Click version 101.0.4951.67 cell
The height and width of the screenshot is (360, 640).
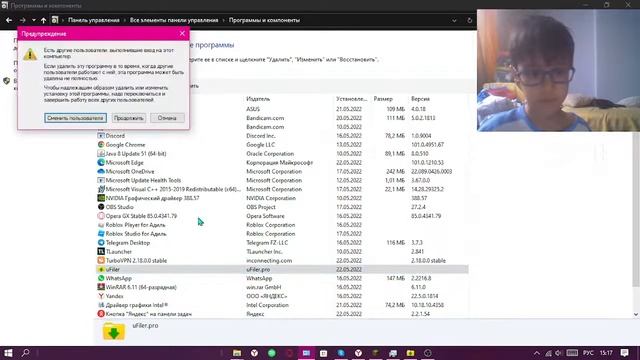pos(427,144)
